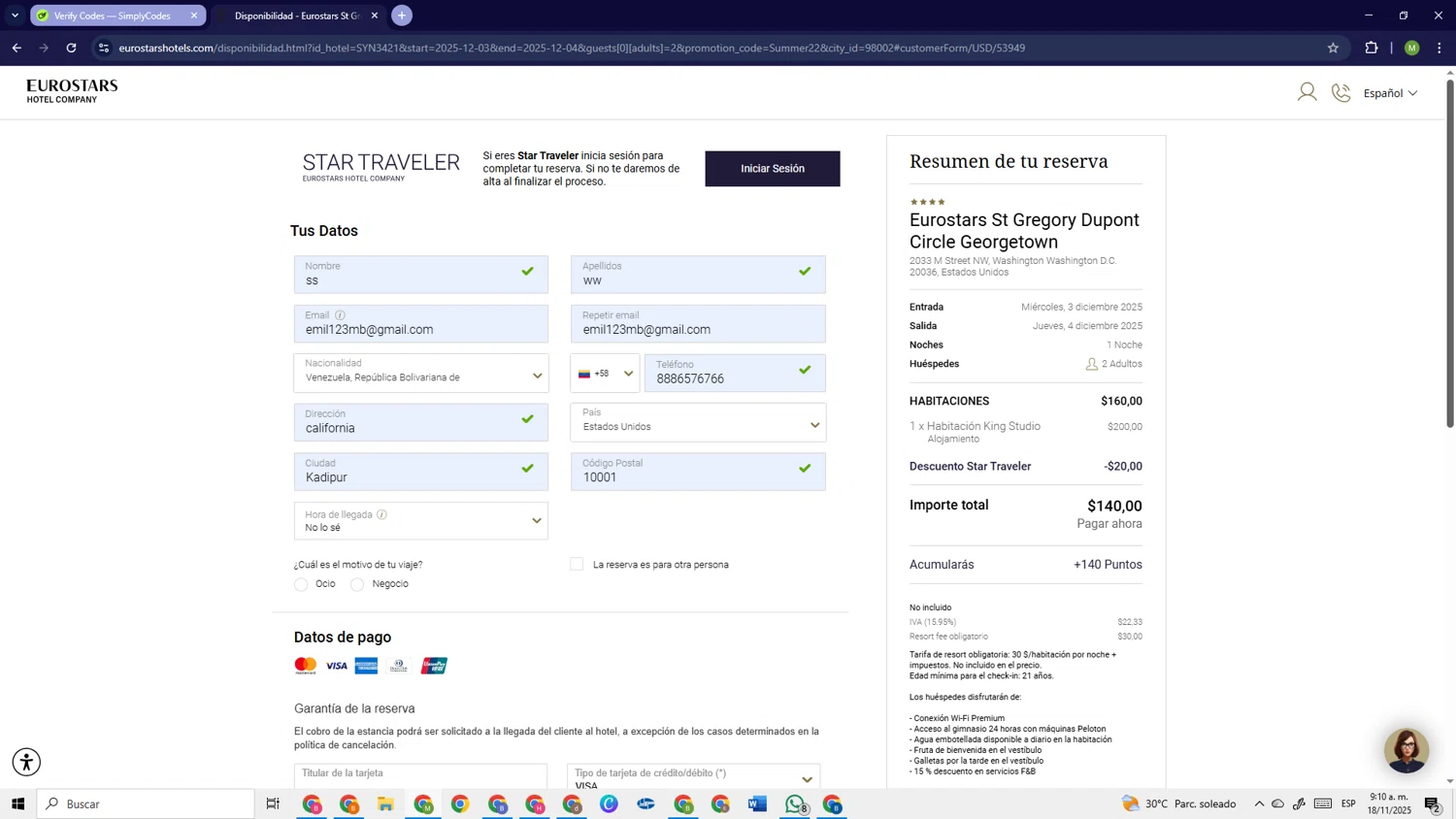Click hotel name Eurostars St Gregory Dupont
This screenshot has height=819, width=1456.
pyautogui.click(x=1024, y=231)
